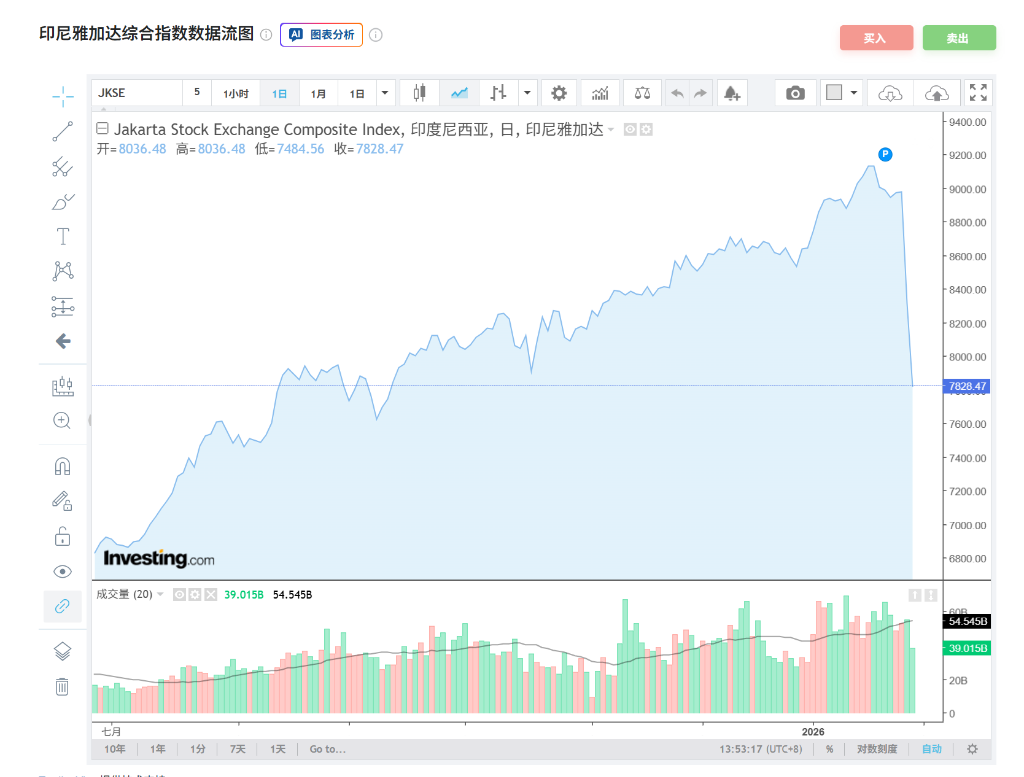This screenshot has height=777, width=1024.
Task: Select the 1年 time range
Action: click(x=158, y=749)
